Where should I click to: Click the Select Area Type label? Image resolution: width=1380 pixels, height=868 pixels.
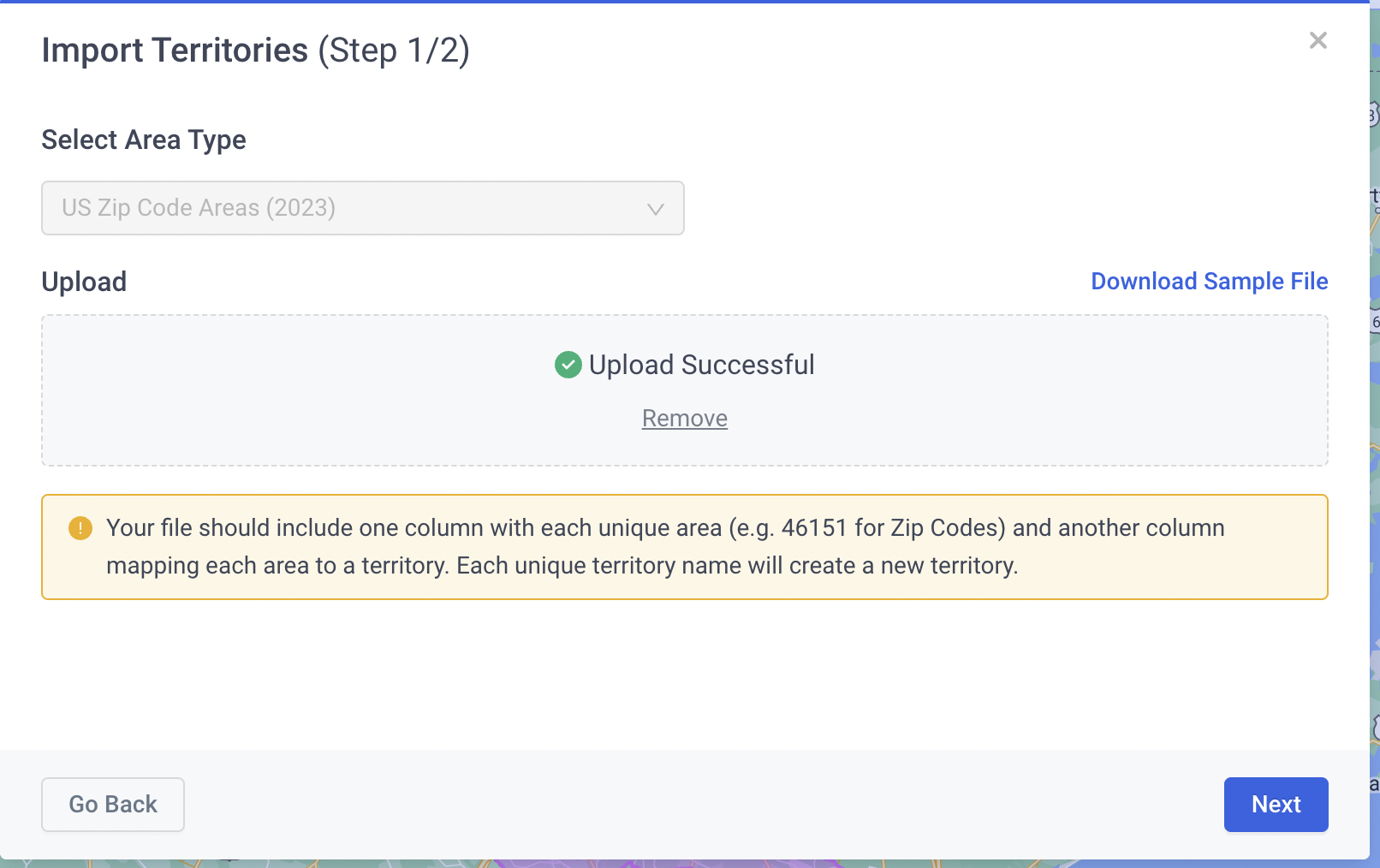[144, 140]
